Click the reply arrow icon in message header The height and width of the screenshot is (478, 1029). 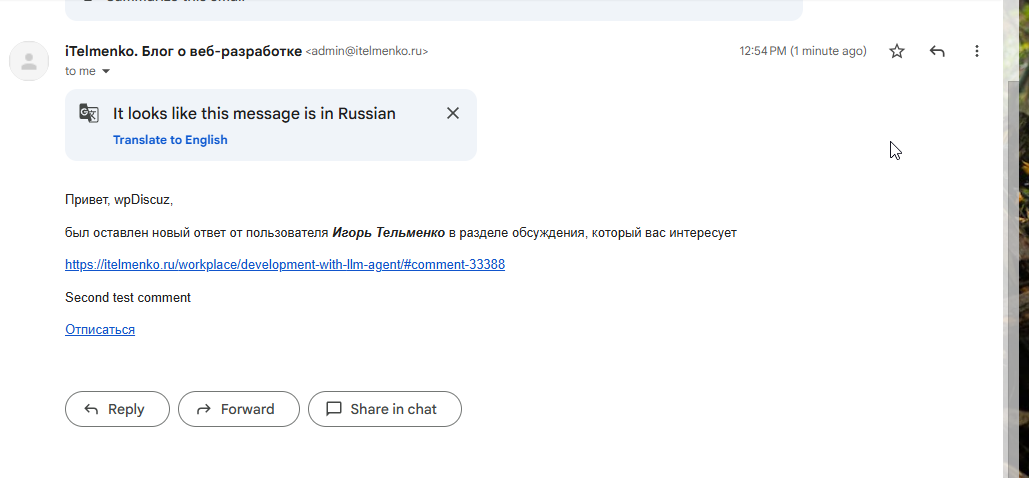coord(937,51)
